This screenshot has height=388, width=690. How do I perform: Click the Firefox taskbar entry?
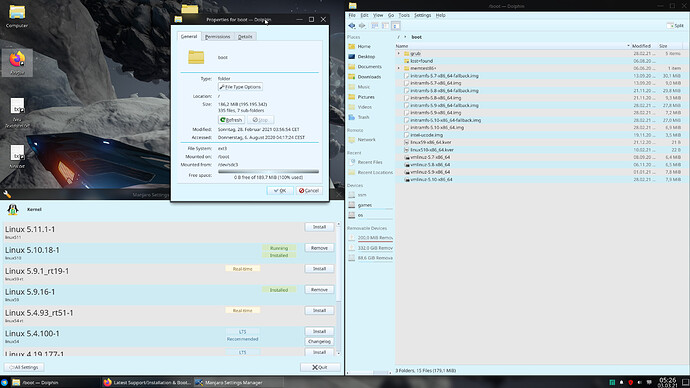(147, 382)
